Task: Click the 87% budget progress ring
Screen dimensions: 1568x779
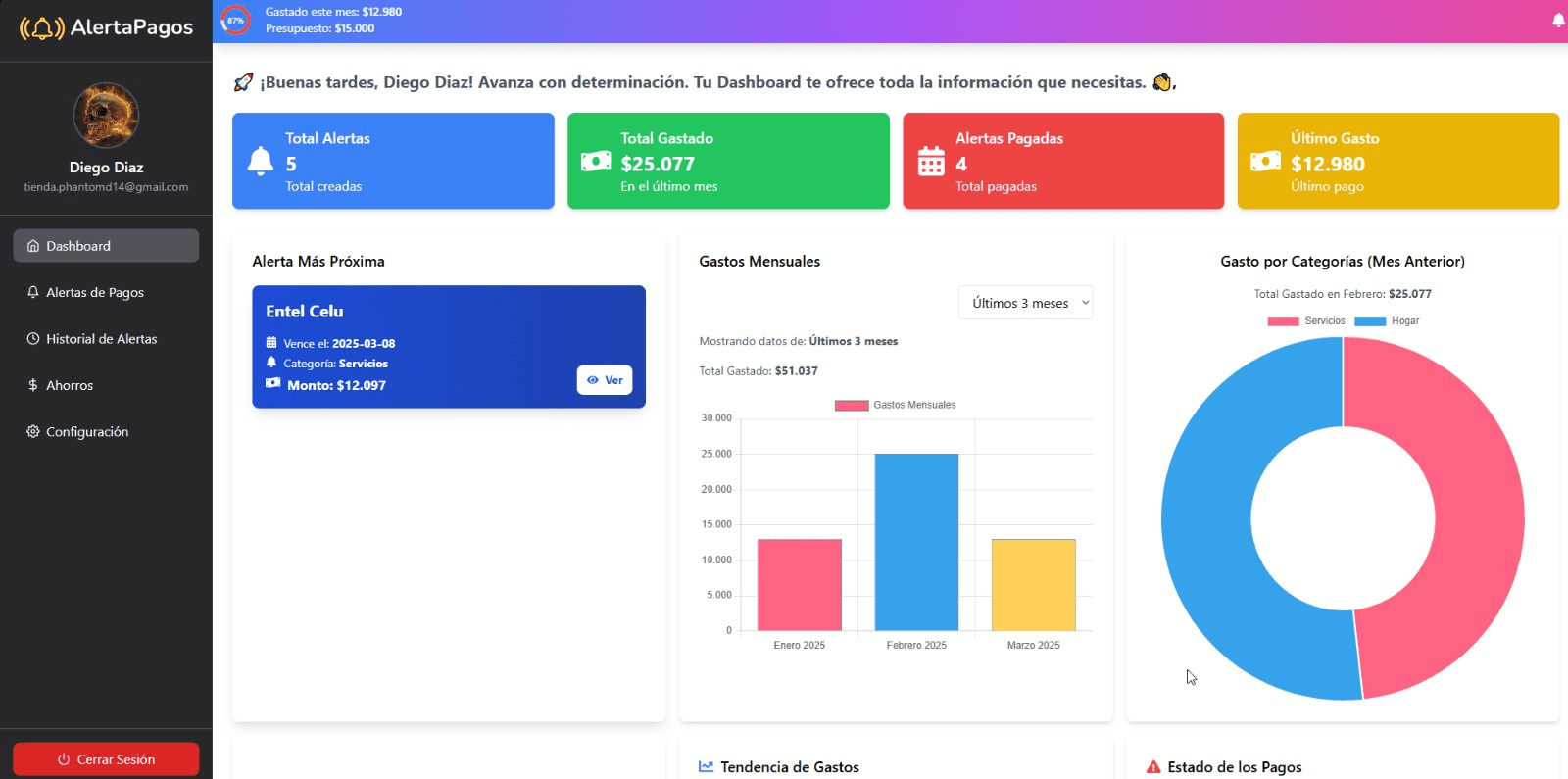Action: 235,20
